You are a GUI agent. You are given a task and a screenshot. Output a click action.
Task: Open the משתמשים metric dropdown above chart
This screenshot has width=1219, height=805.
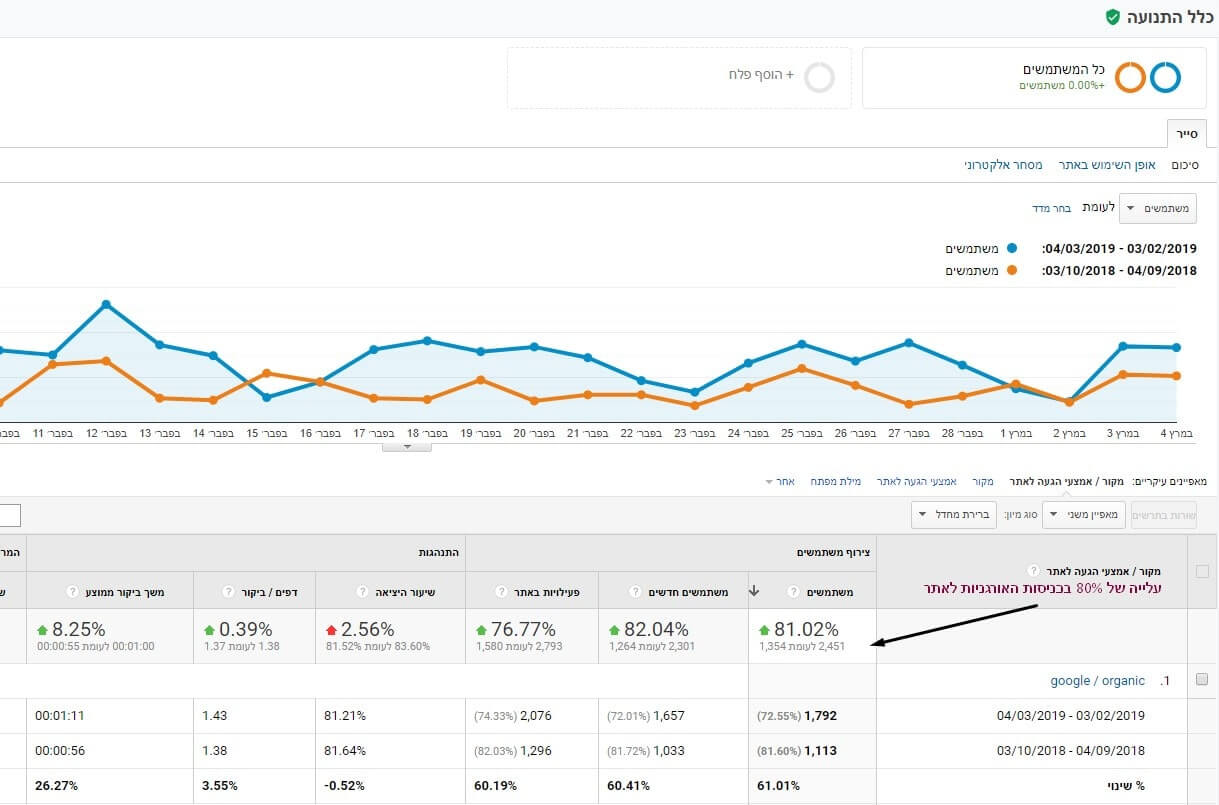(1157, 208)
